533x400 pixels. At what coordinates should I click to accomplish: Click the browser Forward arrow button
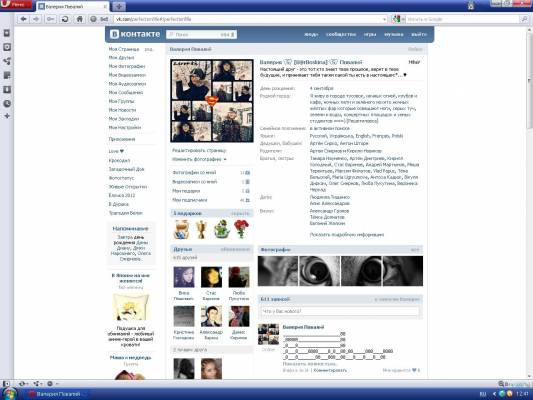tap(36, 19)
